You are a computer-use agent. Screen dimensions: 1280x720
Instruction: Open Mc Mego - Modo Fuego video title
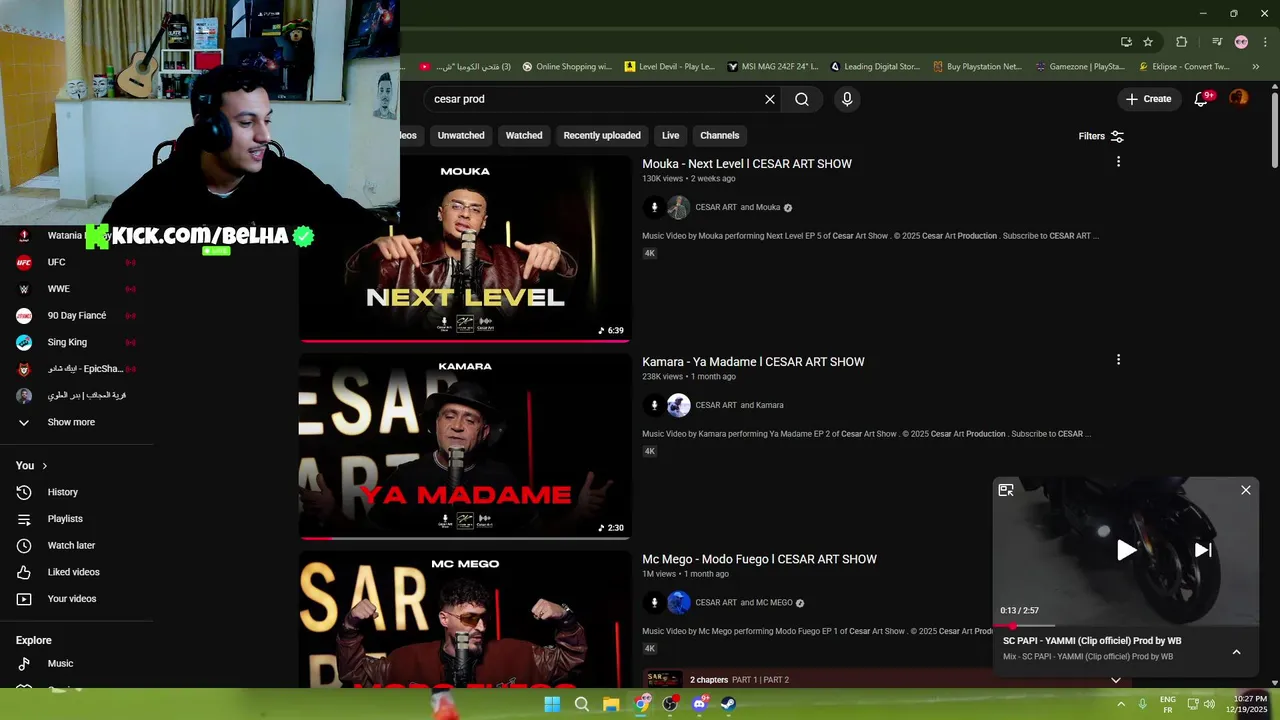pyautogui.click(x=759, y=559)
